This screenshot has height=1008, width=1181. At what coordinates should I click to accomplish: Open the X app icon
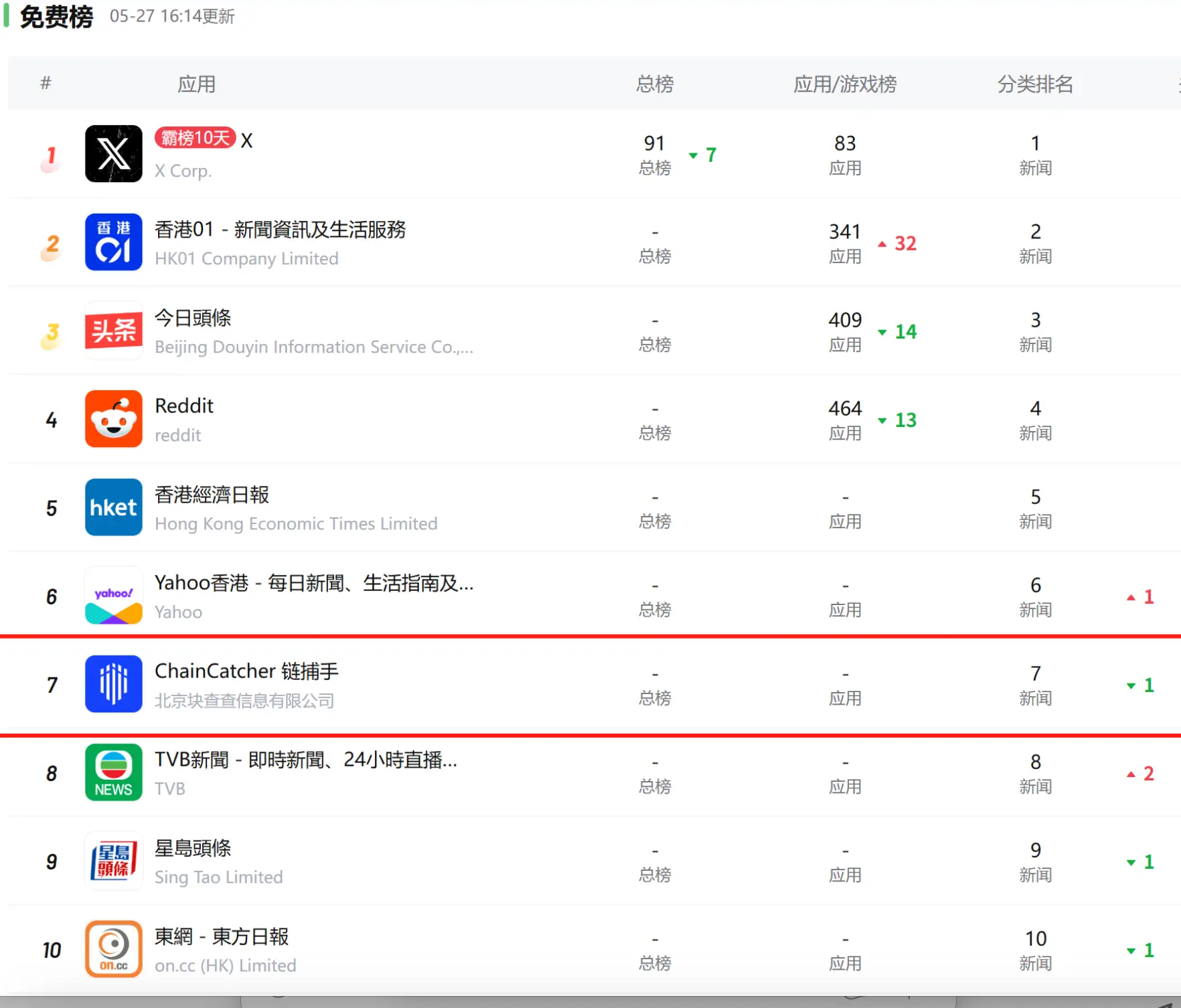click(112, 154)
